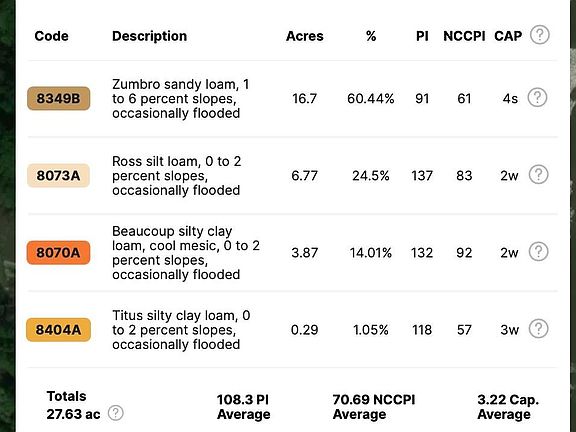Open help icon in 8073A row
Viewport: 576px width, 432px height.
539,174
